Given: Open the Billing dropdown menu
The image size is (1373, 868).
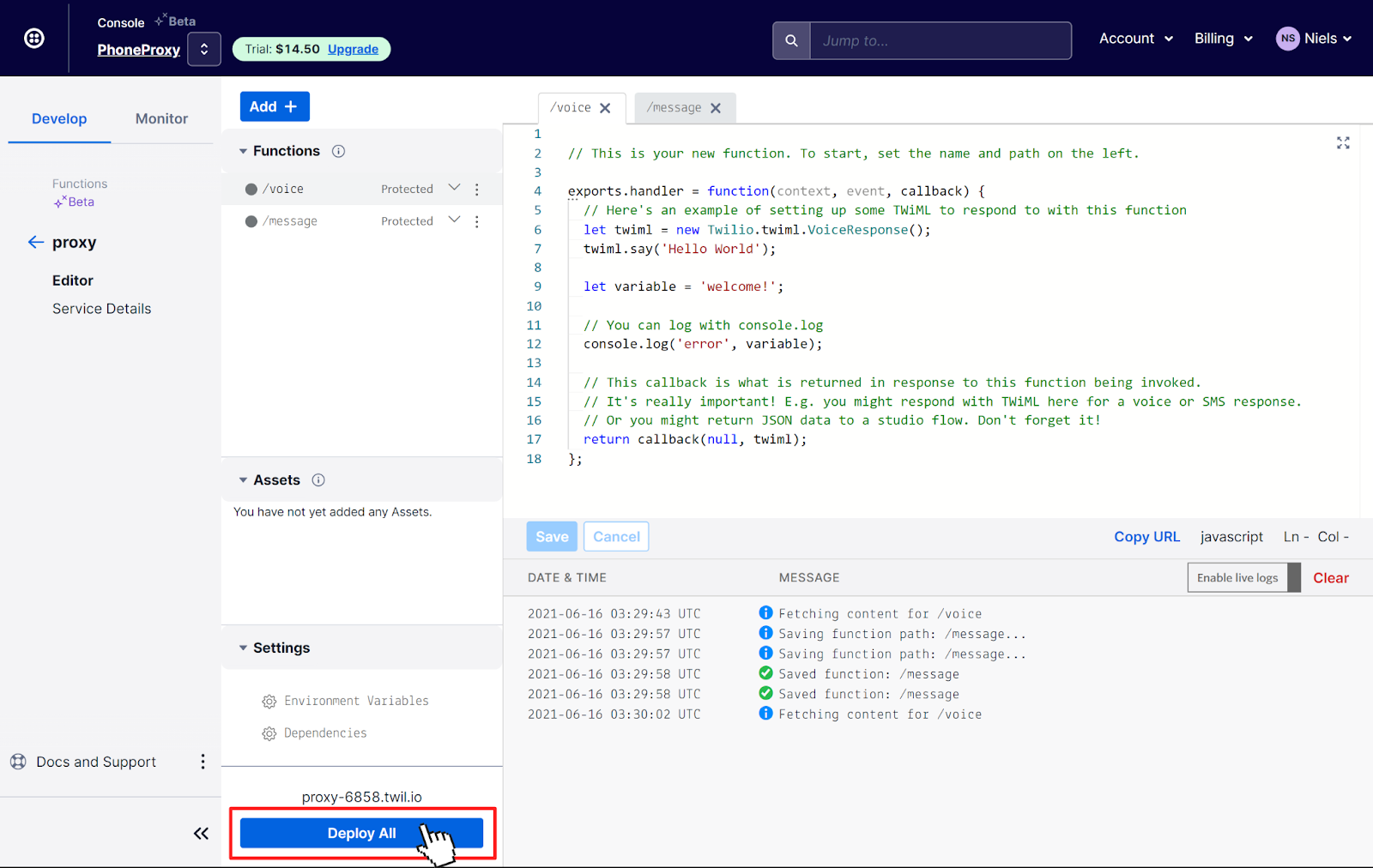Looking at the screenshot, I should (1224, 39).
